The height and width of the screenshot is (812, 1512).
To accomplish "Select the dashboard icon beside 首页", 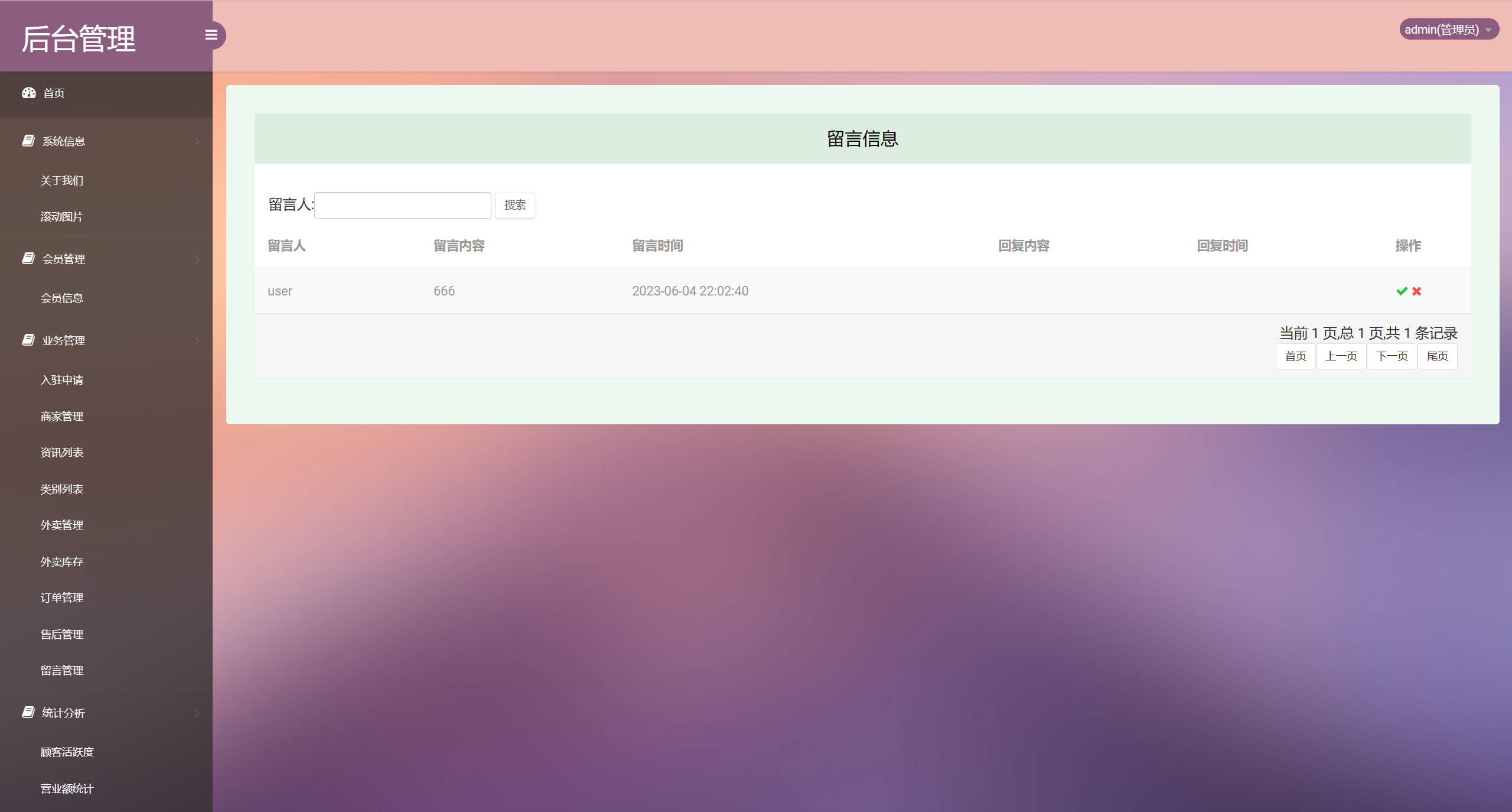I will (29, 93).
